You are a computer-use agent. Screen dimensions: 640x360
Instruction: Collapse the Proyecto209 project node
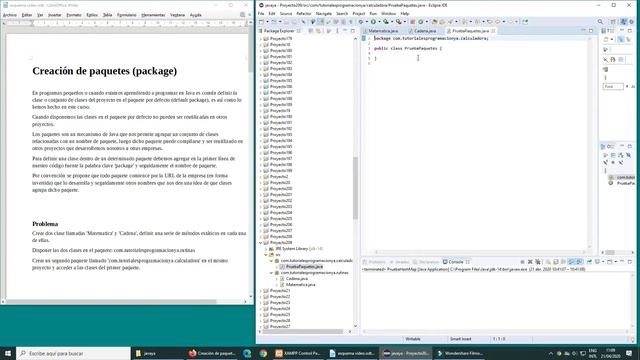coord(261,242)
